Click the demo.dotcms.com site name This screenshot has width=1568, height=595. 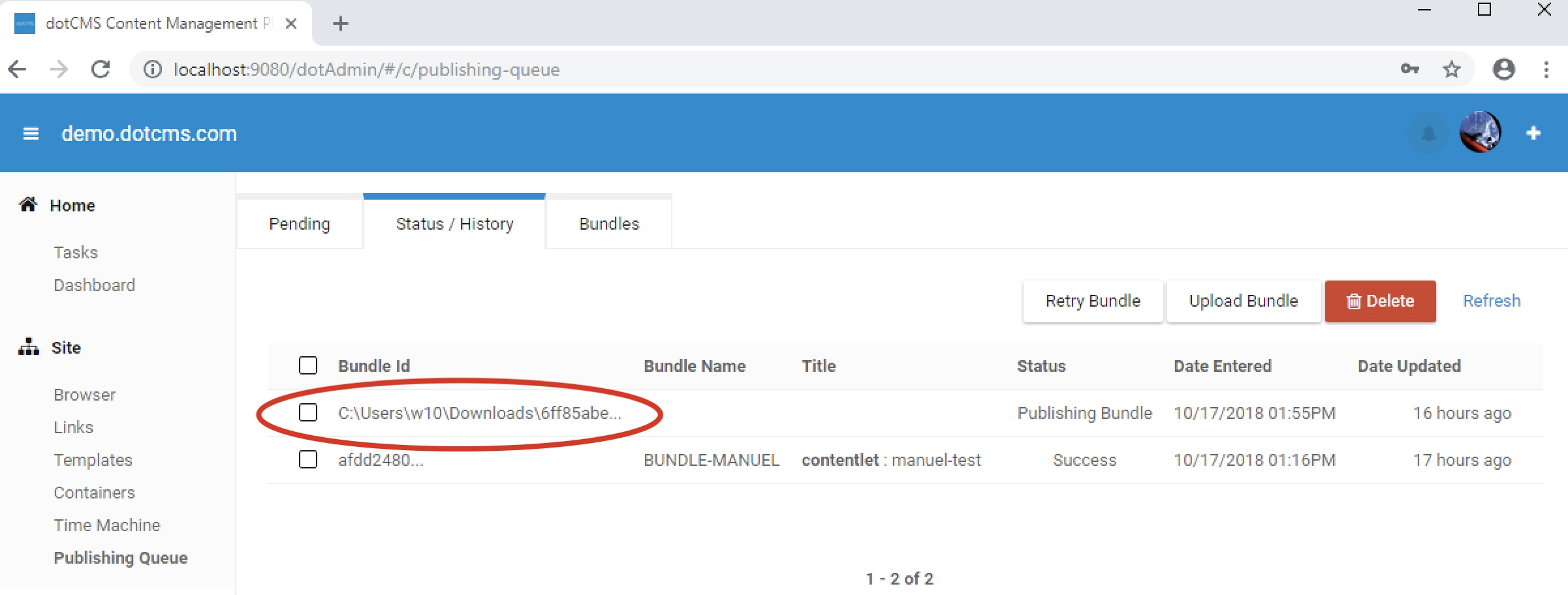pos(149,133)
